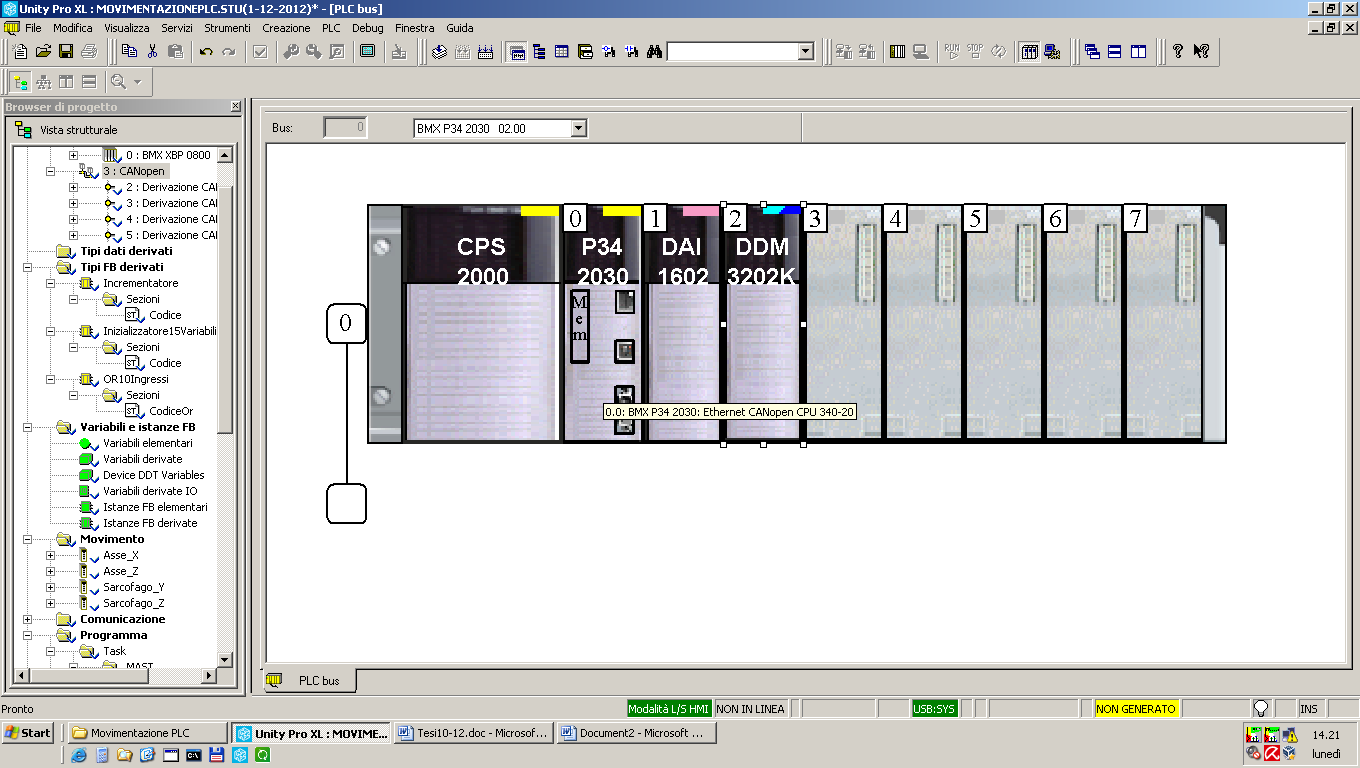Click the Copy toolbar icon
The height and width of the screenshot is (768, 1360).
(129, 51)
